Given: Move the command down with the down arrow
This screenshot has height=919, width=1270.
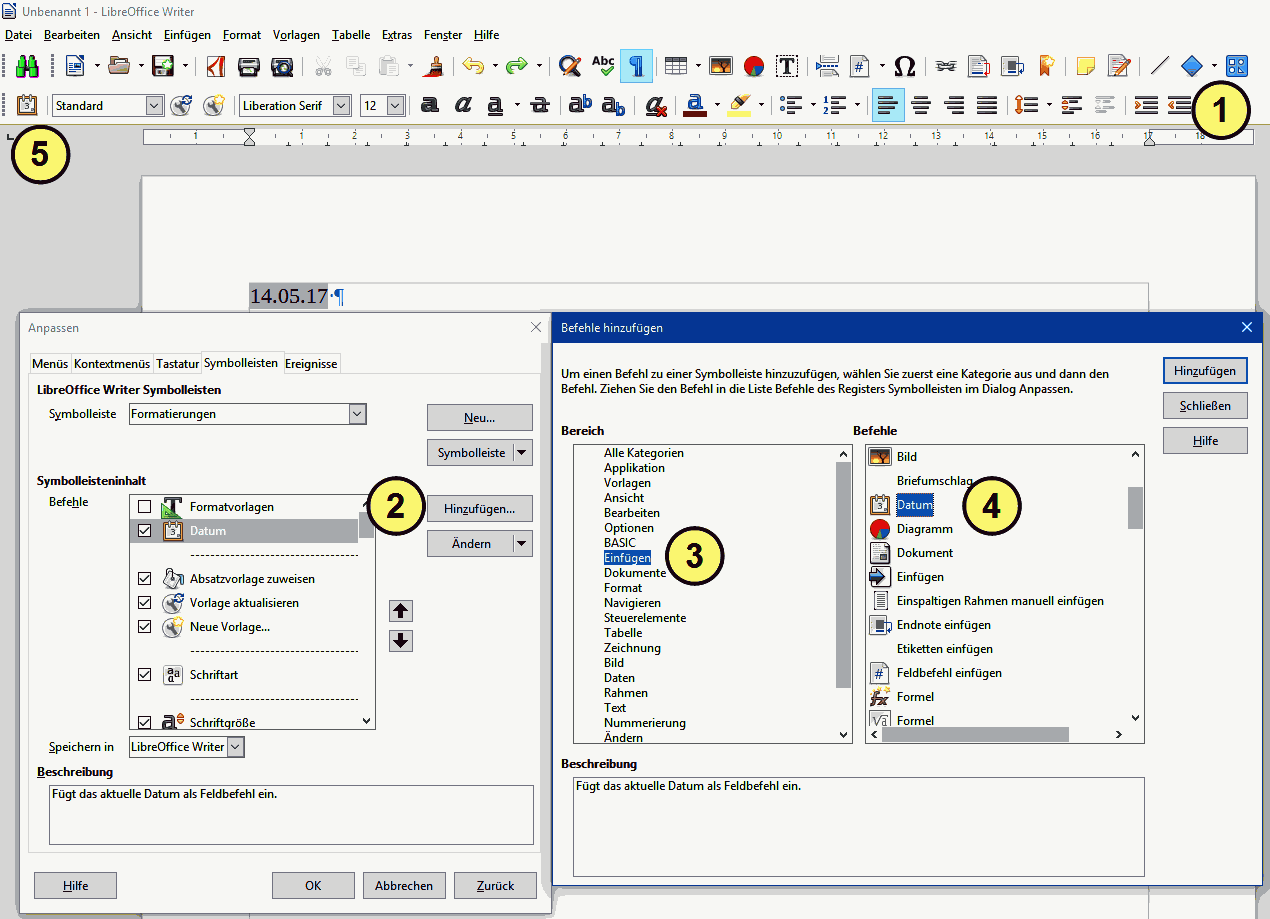Looking at the screenshot, I should [x=401, y=641].
